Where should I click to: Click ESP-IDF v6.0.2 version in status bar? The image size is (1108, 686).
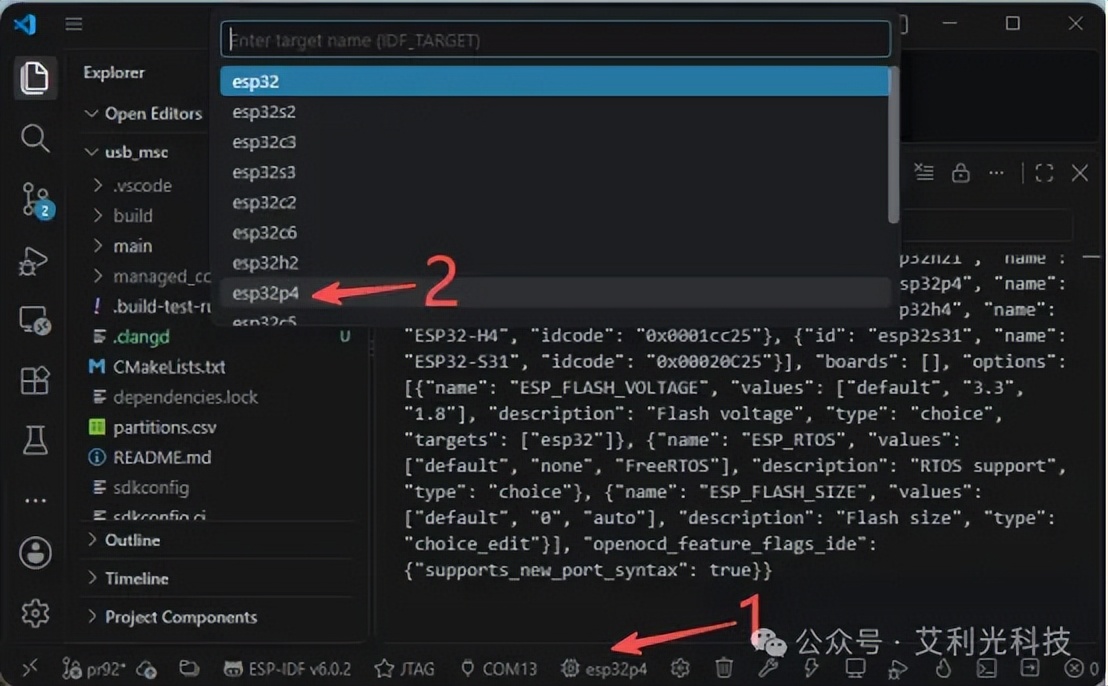pyautogui.click(x=288, y=668)
